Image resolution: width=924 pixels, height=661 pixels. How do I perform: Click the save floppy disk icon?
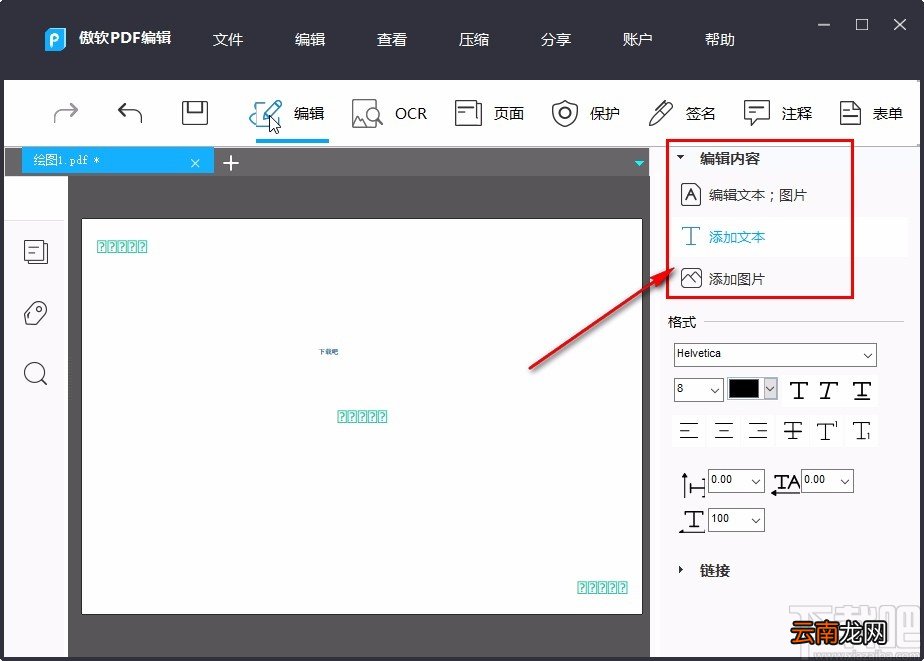coord(194,113)
